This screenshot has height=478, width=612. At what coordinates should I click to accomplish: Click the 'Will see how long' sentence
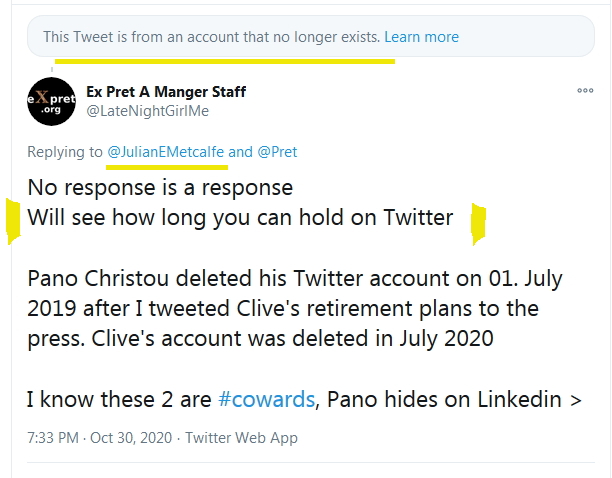pyautogui.click(x=240, y=217)
